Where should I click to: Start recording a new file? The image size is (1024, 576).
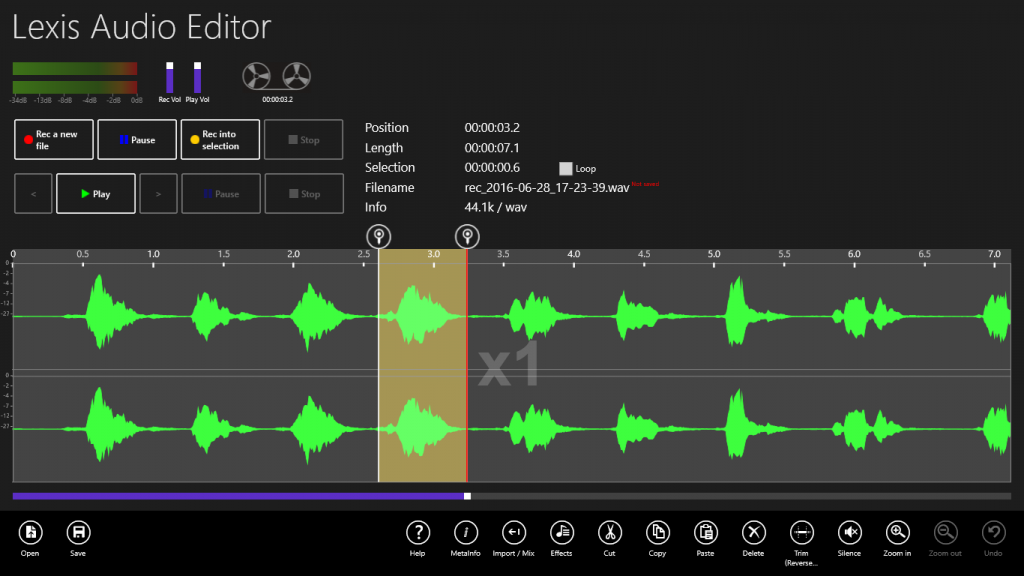(53, 139)
